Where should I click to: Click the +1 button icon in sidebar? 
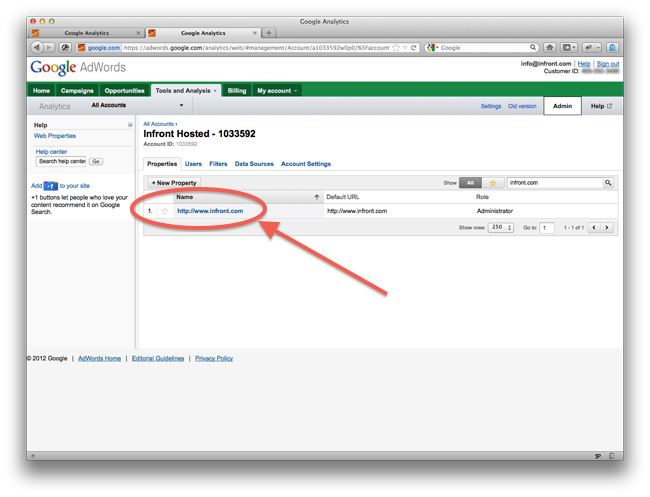pos(51,186)
